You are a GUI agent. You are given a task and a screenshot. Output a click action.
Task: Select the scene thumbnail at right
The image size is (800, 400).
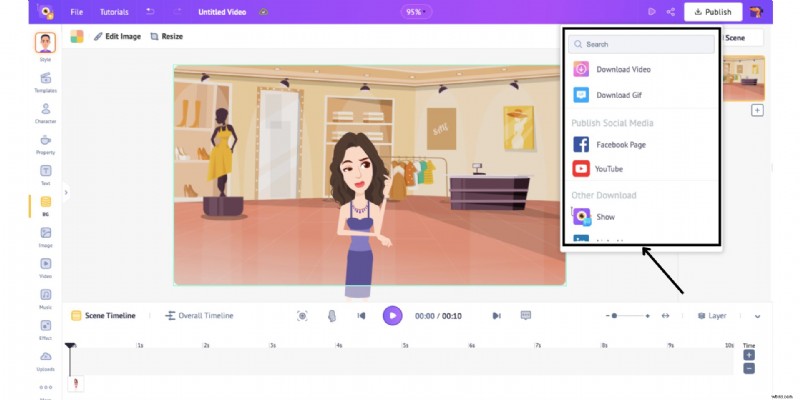pos(744,78)
